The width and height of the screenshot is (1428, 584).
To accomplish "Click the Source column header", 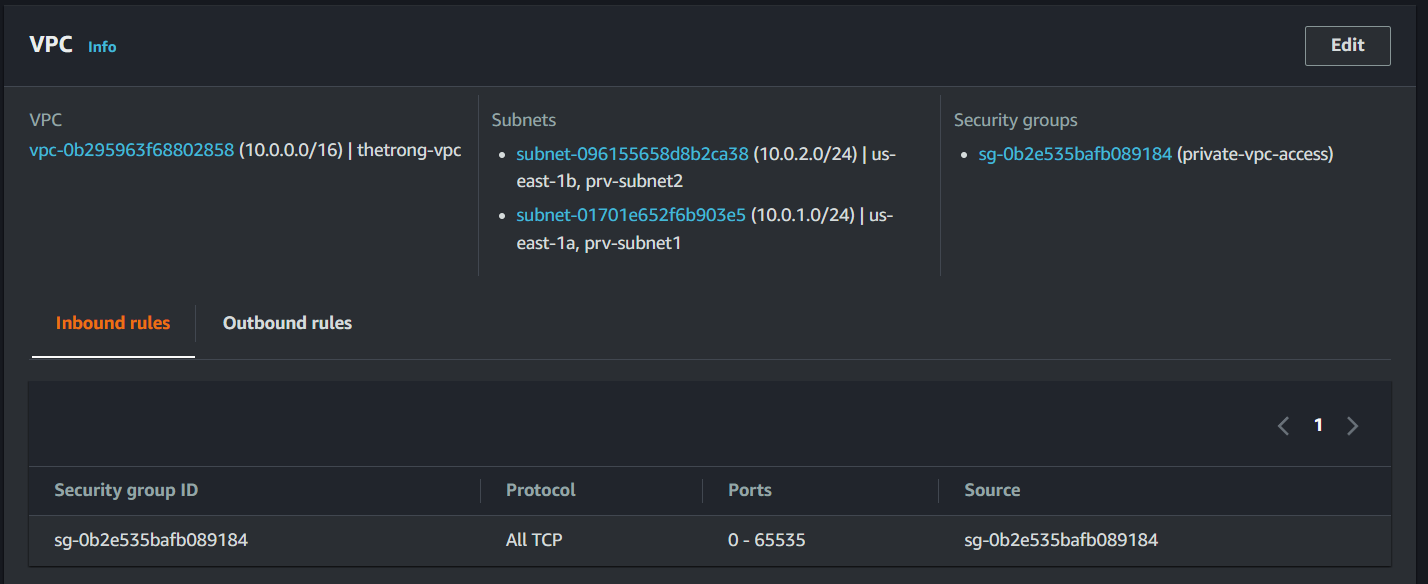I will pos(992,490).
